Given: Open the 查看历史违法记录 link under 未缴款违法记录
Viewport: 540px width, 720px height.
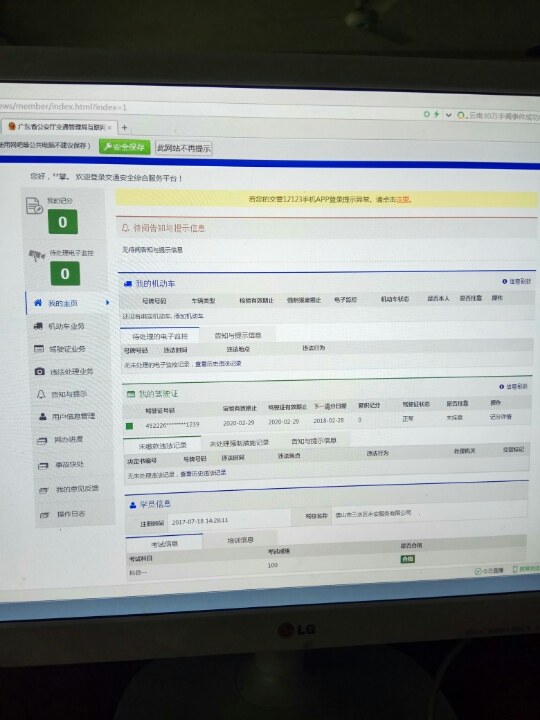Looking at the screenshot, I should [x=203, y=472].
